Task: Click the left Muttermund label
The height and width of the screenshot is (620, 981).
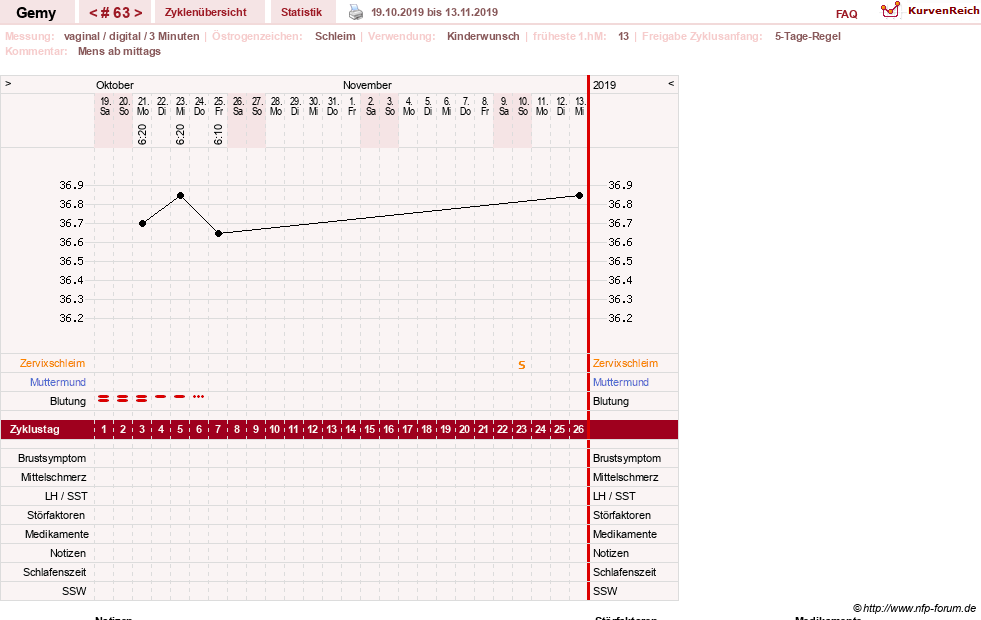Action: (58, 382)
